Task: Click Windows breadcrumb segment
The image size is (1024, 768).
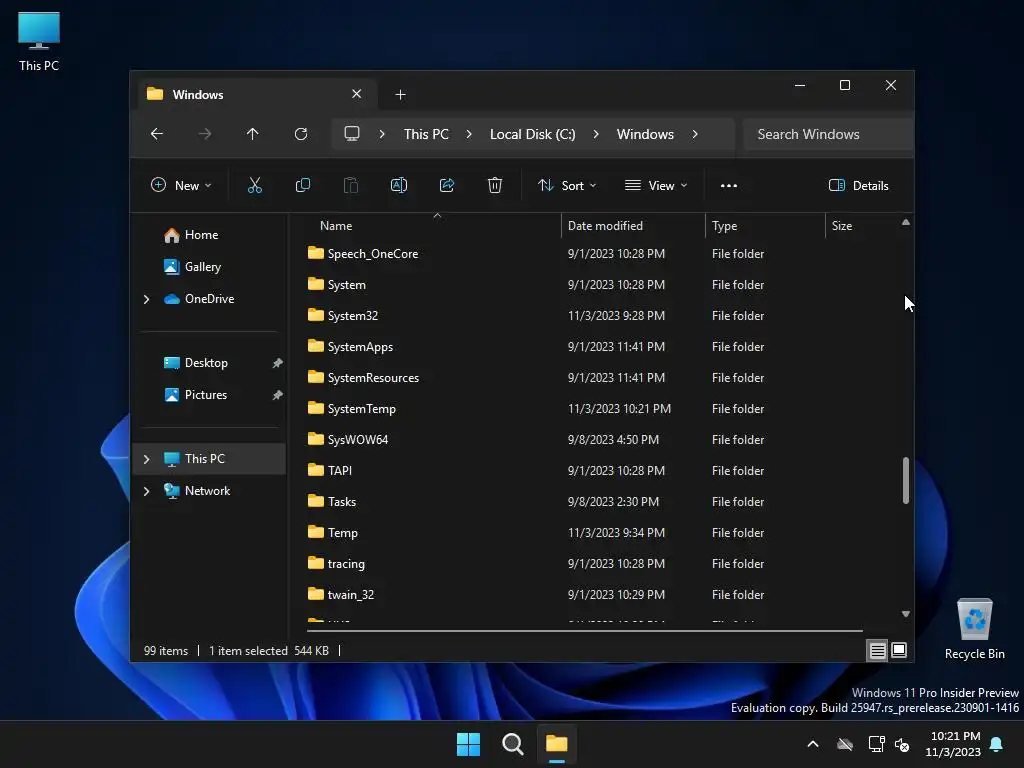Action: pos(645,134)
